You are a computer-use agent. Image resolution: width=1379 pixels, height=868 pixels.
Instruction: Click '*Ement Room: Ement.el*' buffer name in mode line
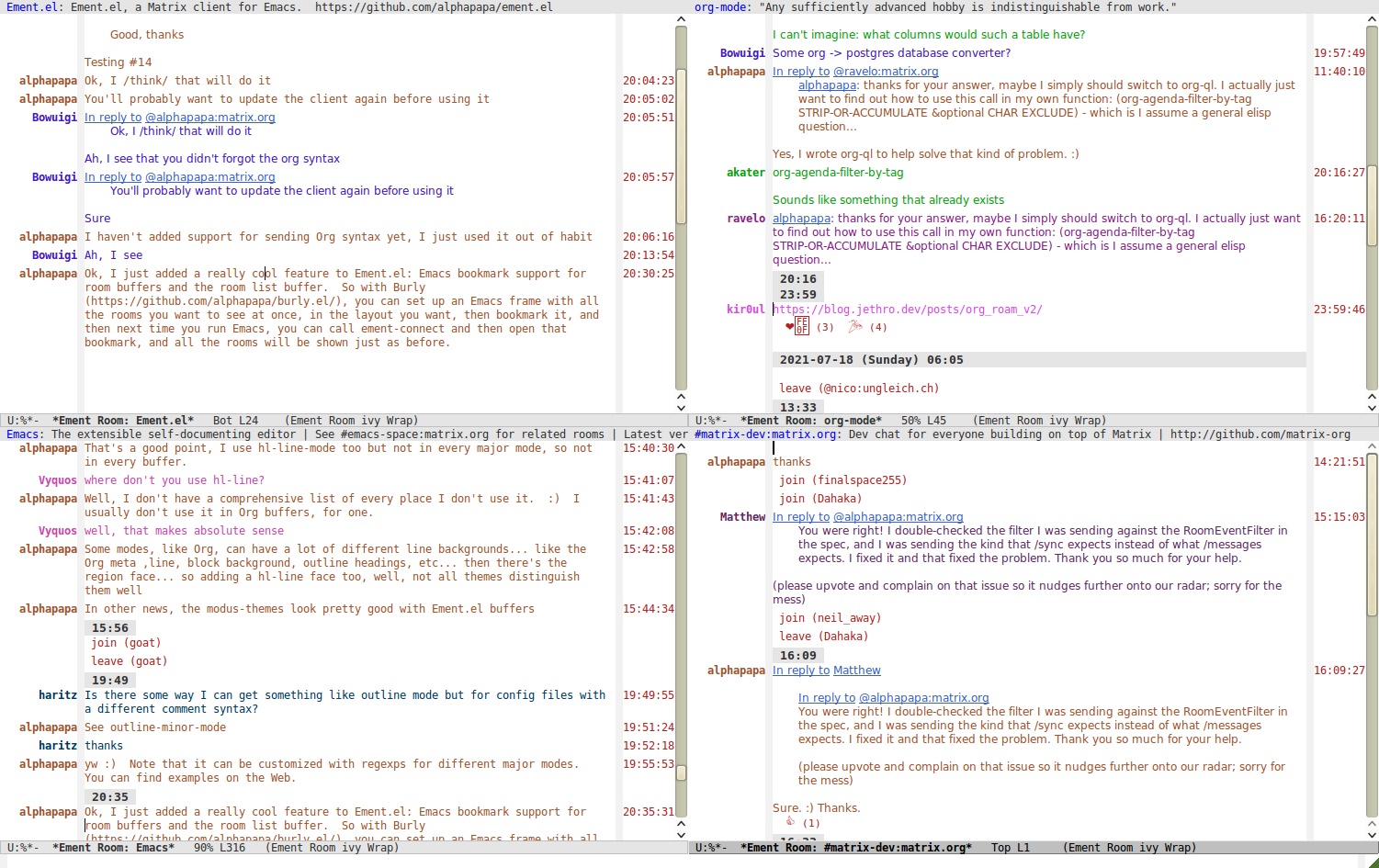pyautogui.click(x=123, y=421)
